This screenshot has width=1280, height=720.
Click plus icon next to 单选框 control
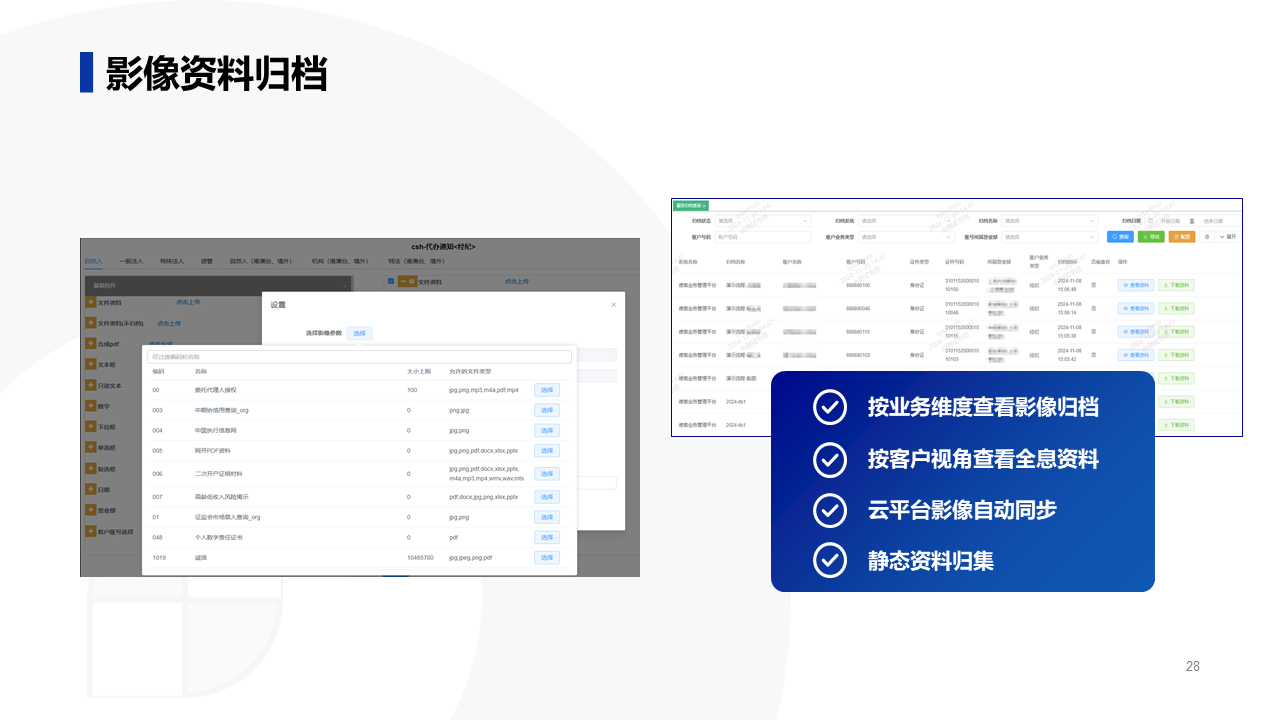point(91,448)
